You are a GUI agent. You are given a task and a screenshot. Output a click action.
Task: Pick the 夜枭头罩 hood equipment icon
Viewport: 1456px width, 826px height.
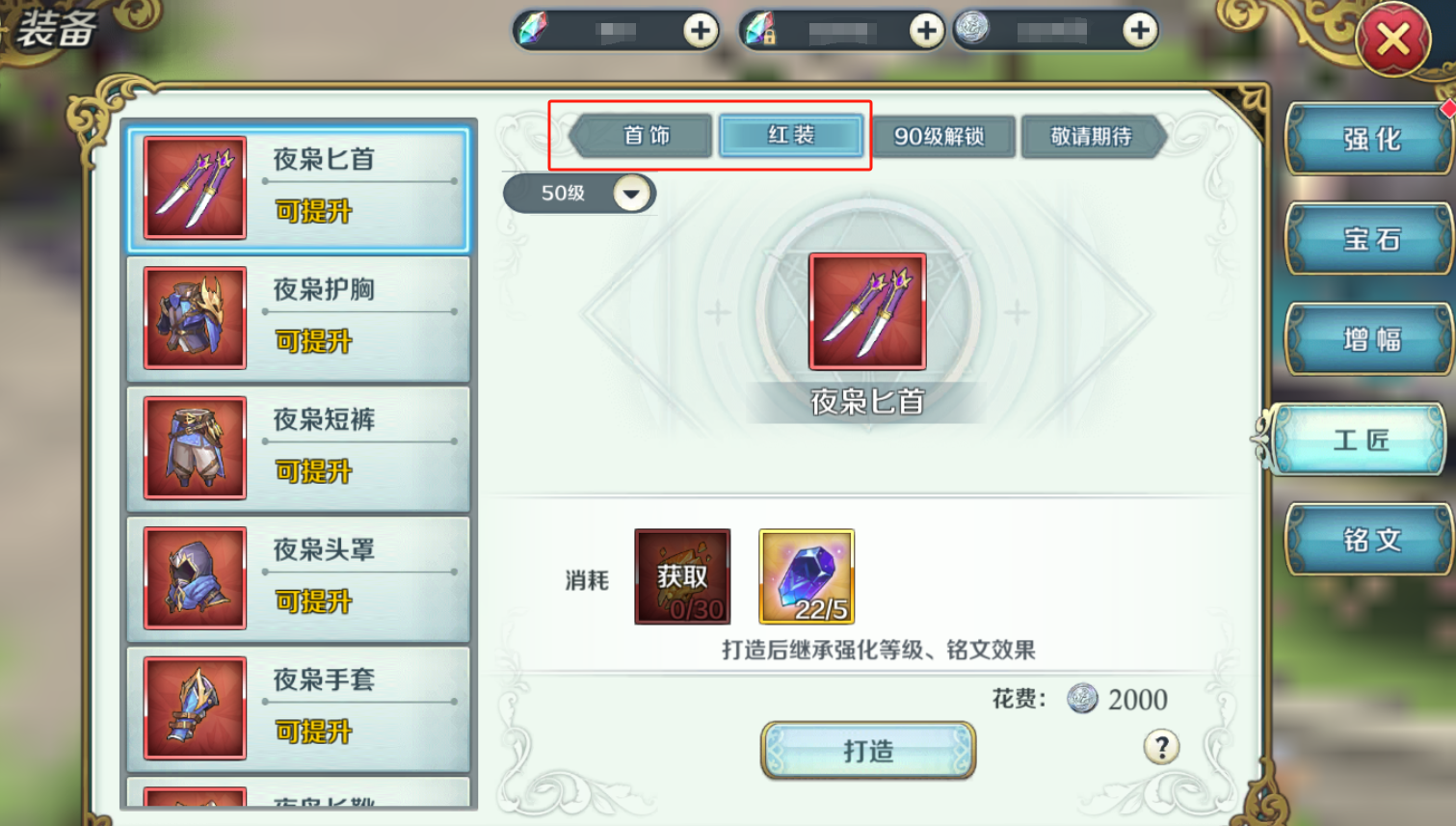coord(195,577)
